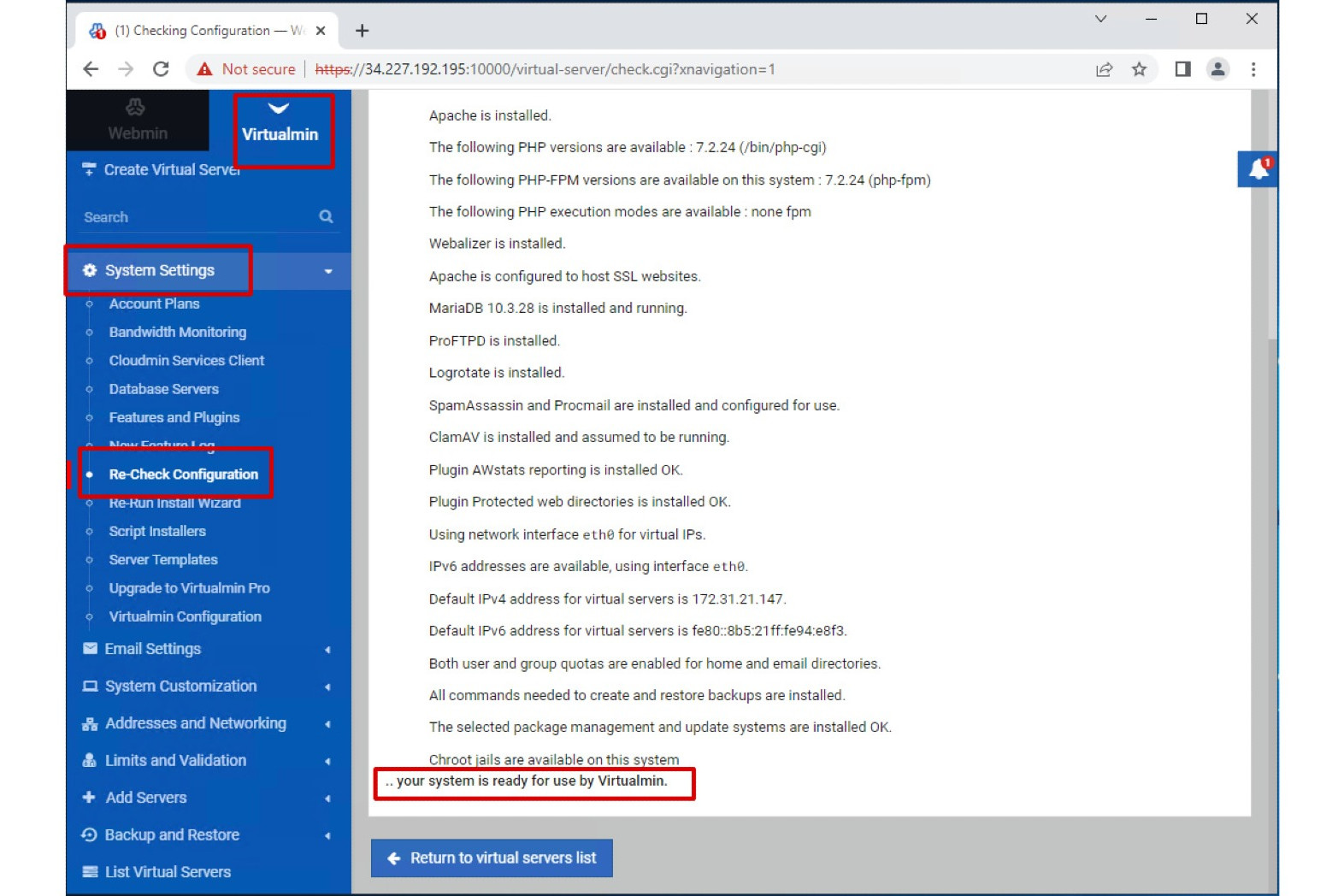
Task: Open Re-Run Install Wizard
Action: (x=174, y=503)
